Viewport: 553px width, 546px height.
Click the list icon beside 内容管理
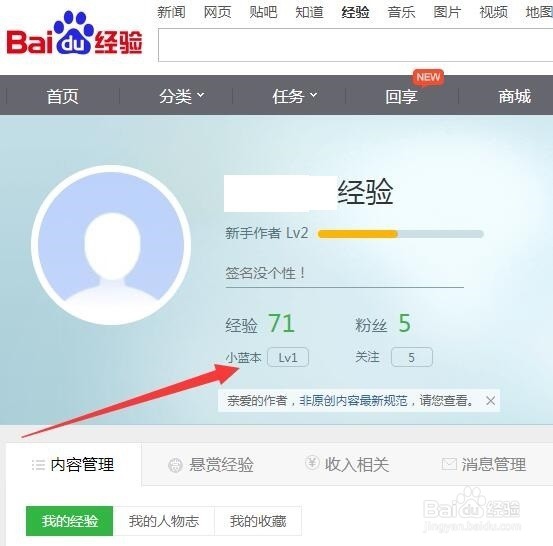point(38,465)
